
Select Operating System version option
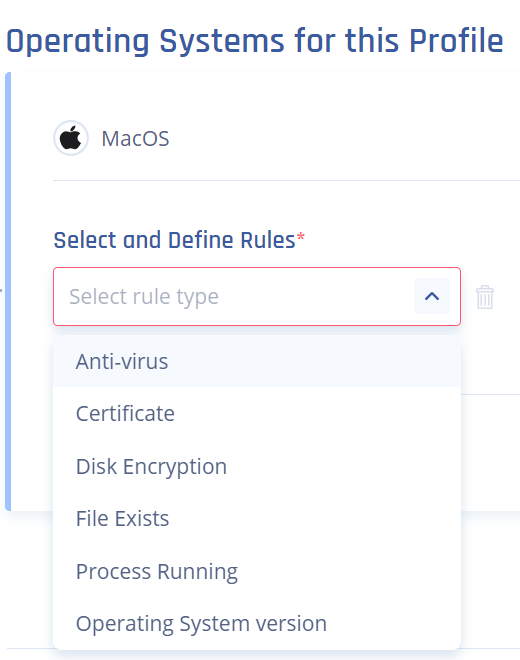coord(257,623)
